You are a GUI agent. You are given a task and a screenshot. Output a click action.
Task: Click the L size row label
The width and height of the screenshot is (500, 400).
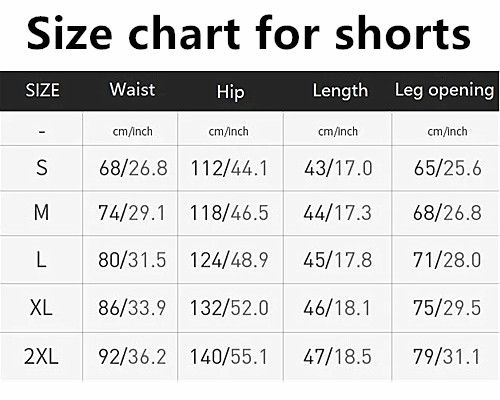[x=41, y=260]
